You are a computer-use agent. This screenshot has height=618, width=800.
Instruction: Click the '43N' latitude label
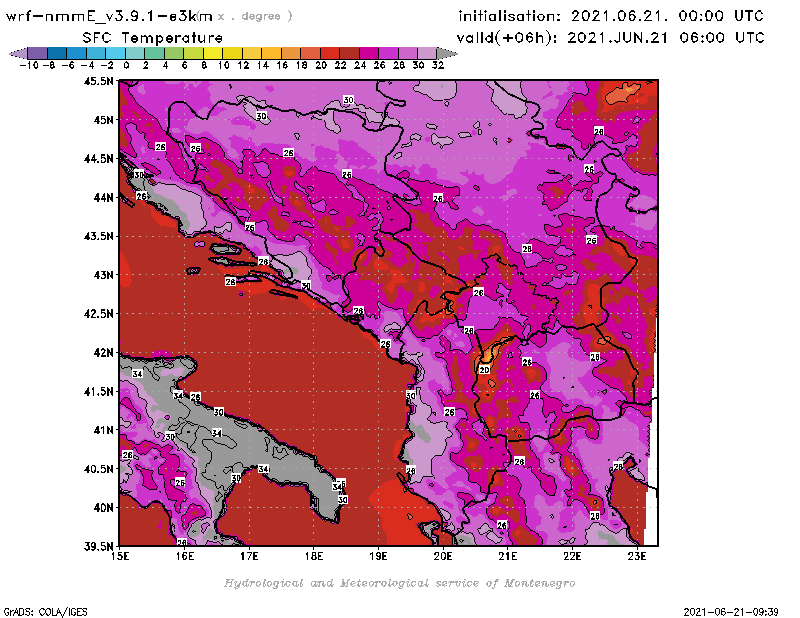(x=104, y=275)
